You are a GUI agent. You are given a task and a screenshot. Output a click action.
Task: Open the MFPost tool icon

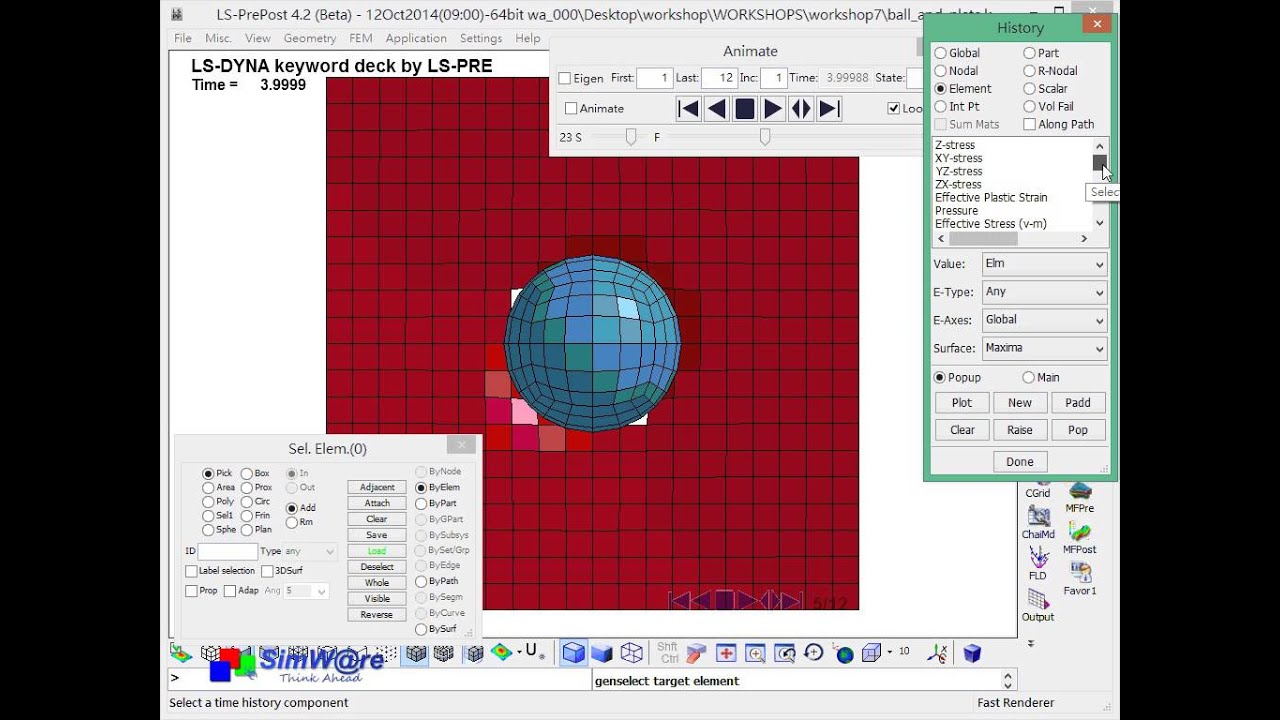click(x=1079, y=537)
